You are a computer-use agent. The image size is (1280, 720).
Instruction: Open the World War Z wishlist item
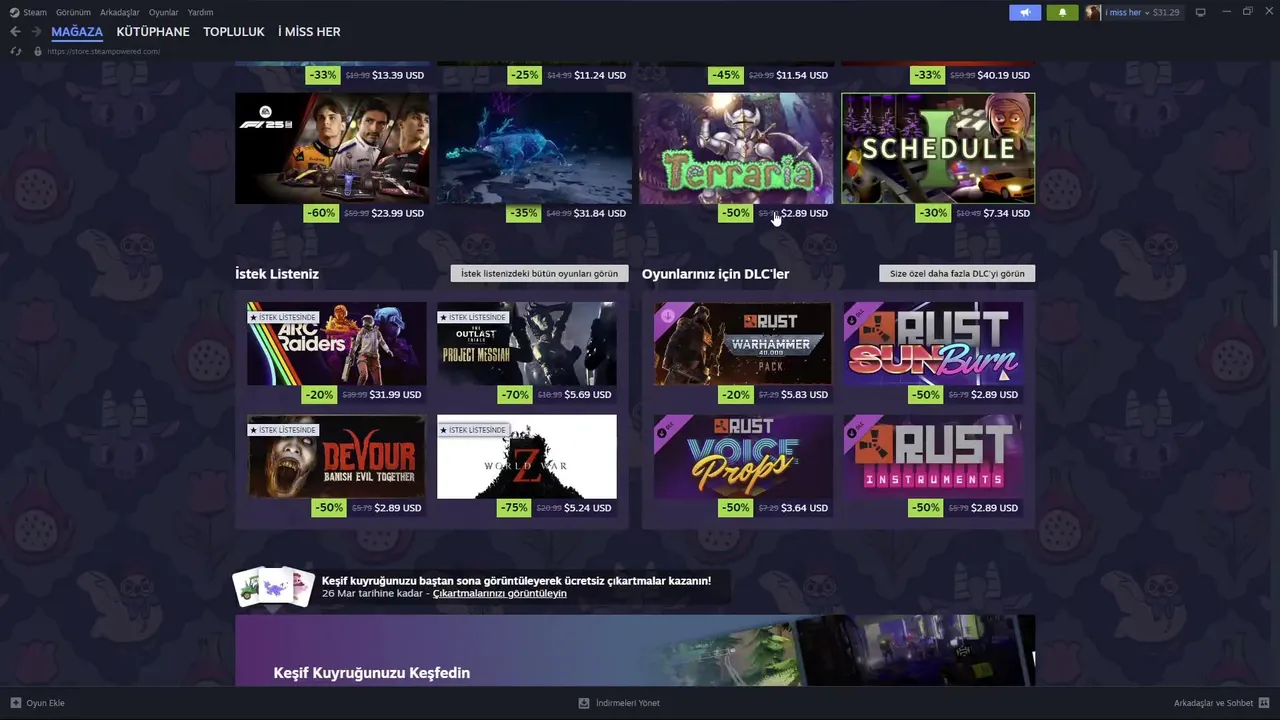(527, 457)
